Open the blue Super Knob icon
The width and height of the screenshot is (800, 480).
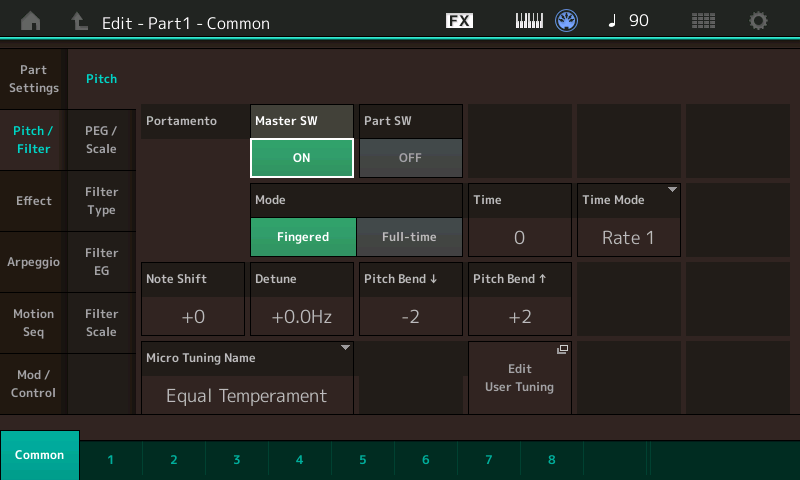pyautogui.click(x=568, y=21)
